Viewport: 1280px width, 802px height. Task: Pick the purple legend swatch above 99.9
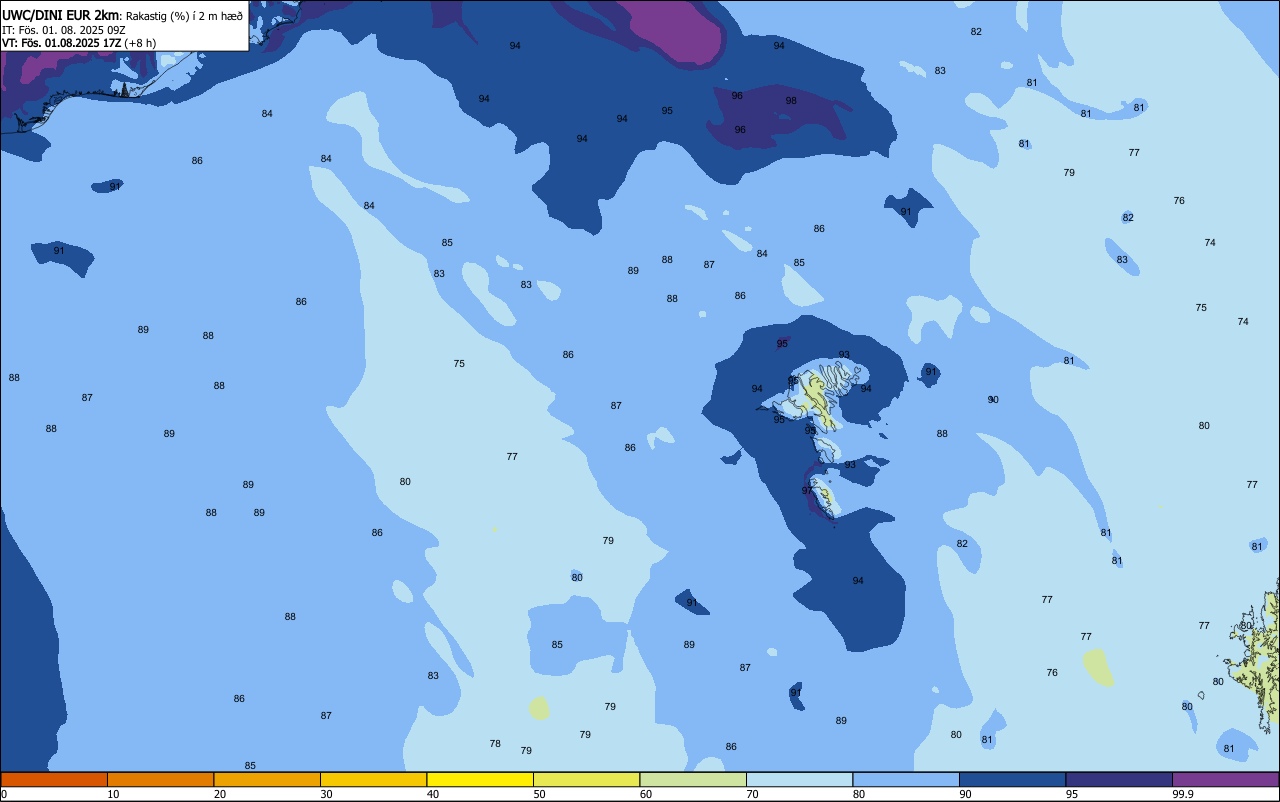(x=1225, y=779)
